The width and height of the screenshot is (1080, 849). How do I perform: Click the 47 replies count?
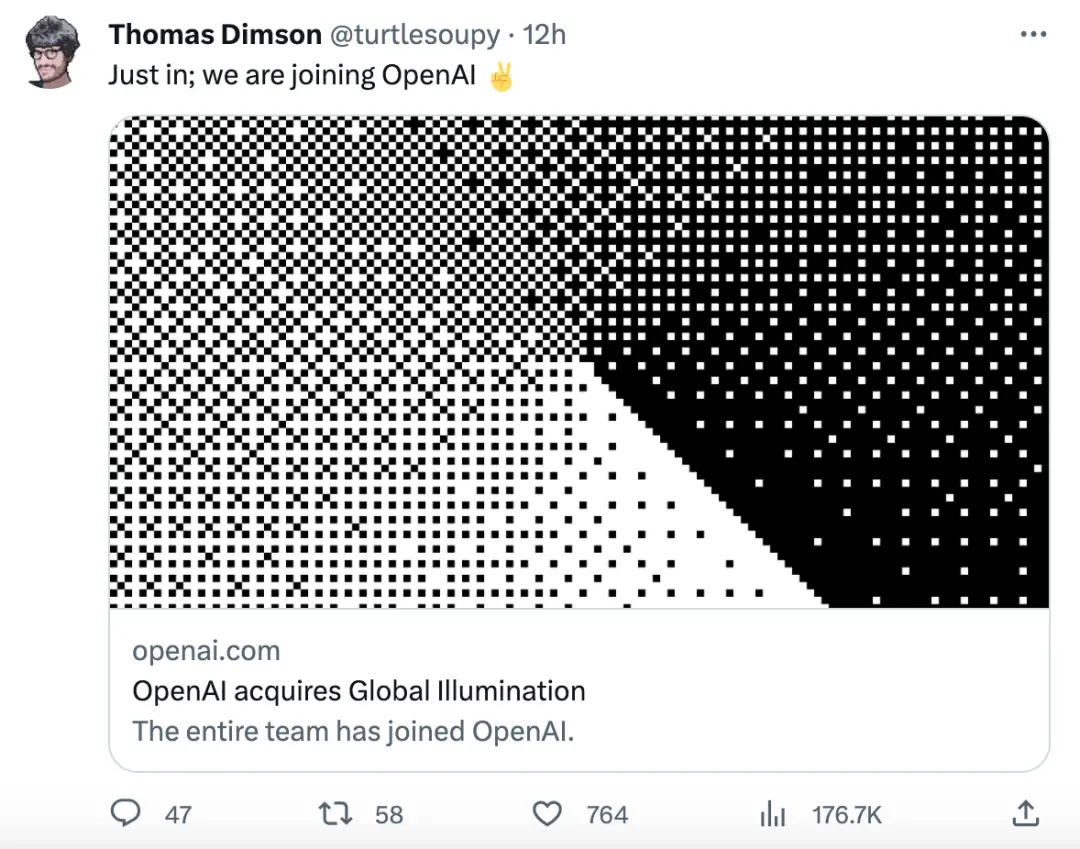tap(178, 815)
